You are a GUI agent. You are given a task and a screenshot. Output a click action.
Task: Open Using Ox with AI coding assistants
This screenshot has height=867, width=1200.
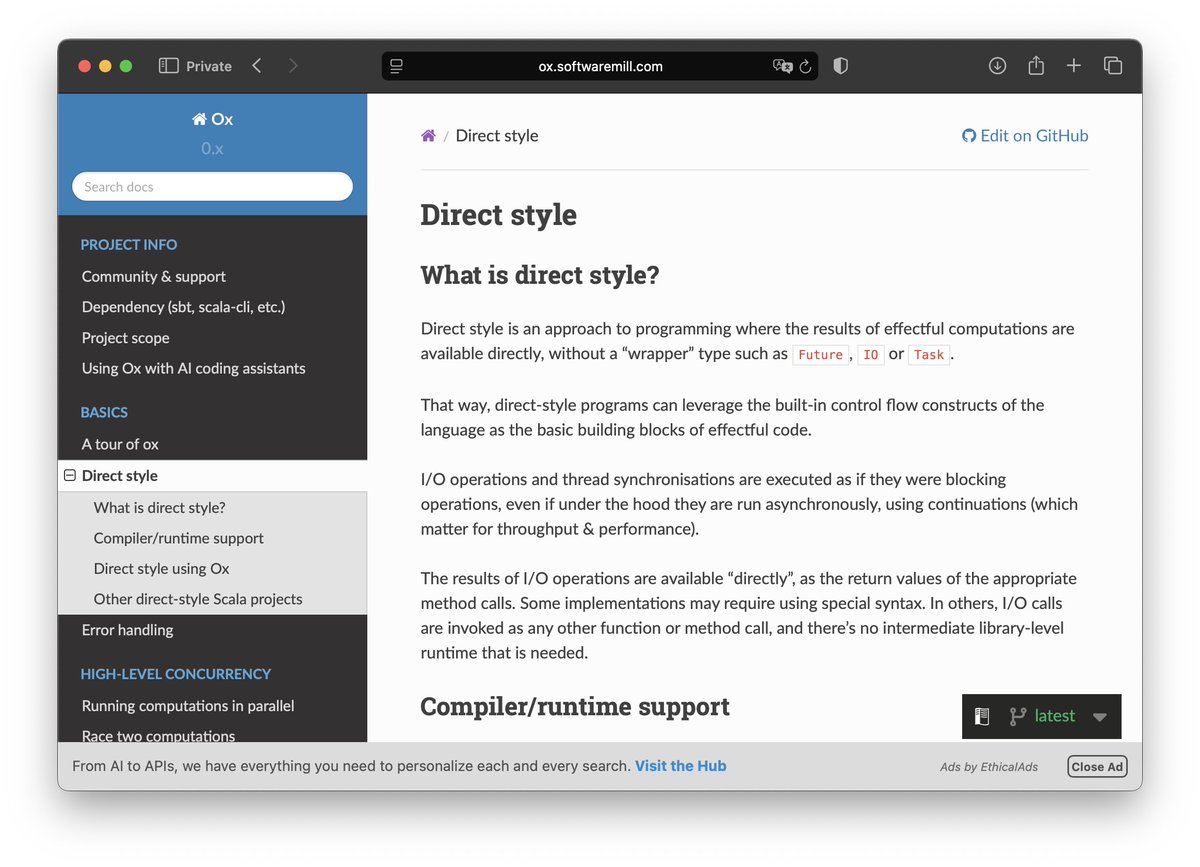point(194,368)
